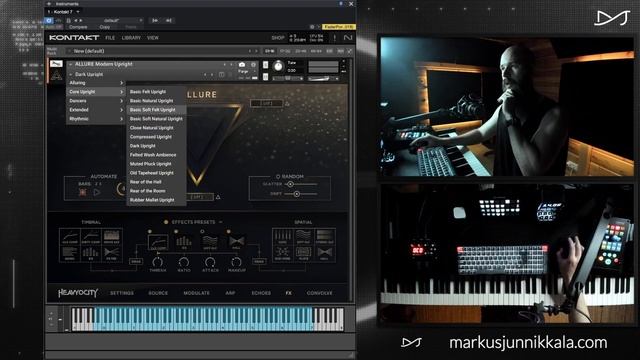Expand the Alluring preset category
Viewport: 640px width, 360px height.
96,83
